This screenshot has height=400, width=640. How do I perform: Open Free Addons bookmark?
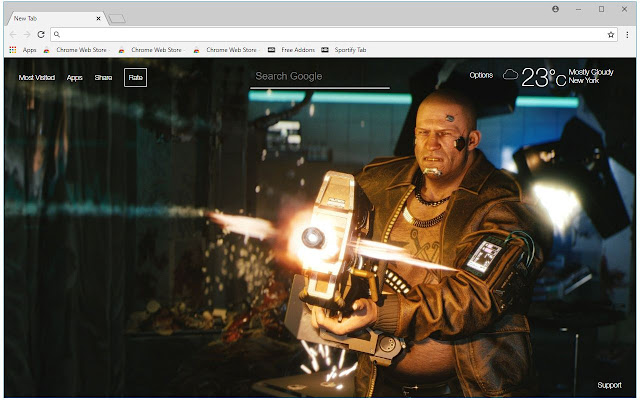coord(291,50)
